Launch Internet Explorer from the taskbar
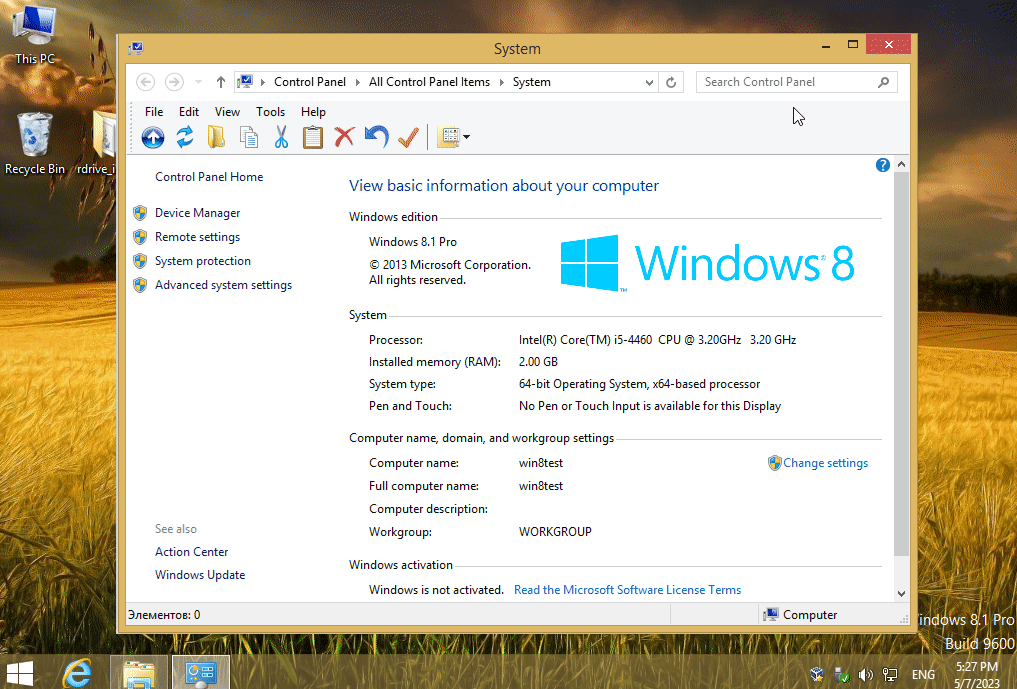1017x689 pixels. [77, 673]
